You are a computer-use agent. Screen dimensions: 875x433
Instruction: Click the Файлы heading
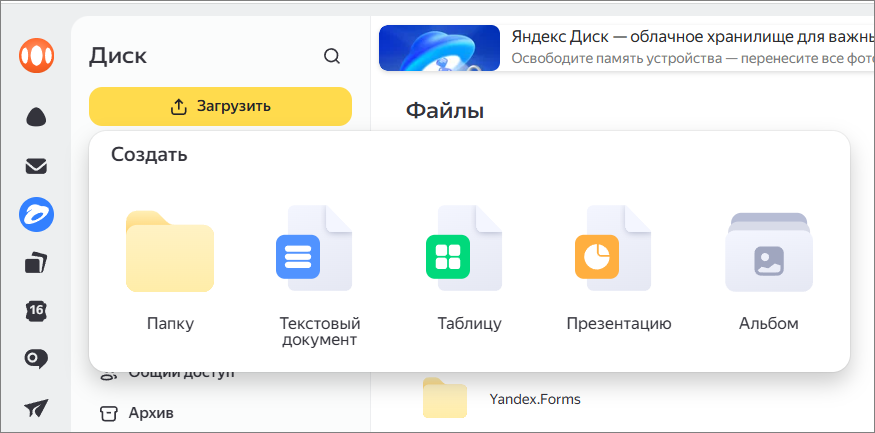pos(445,110)
